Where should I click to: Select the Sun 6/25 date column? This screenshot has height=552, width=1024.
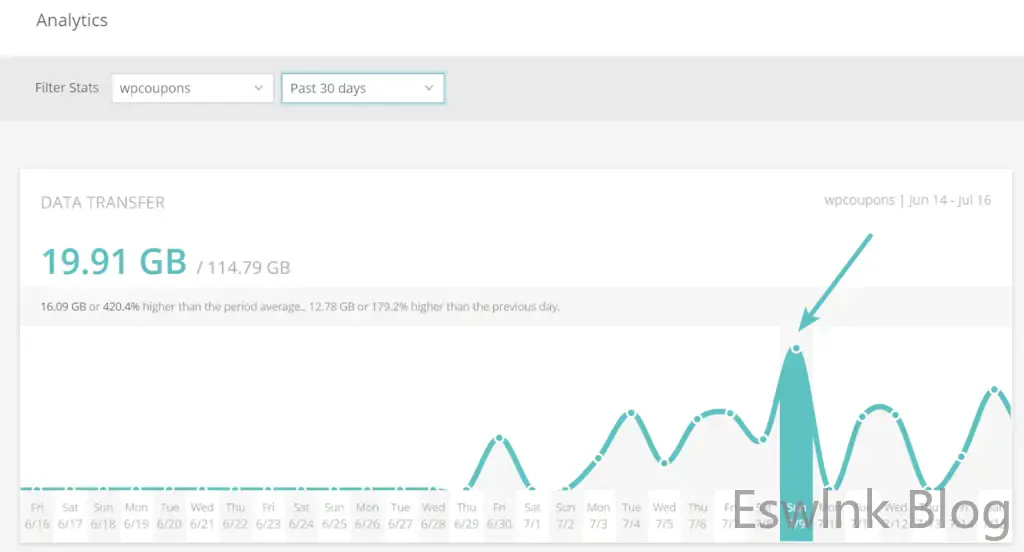334,515
